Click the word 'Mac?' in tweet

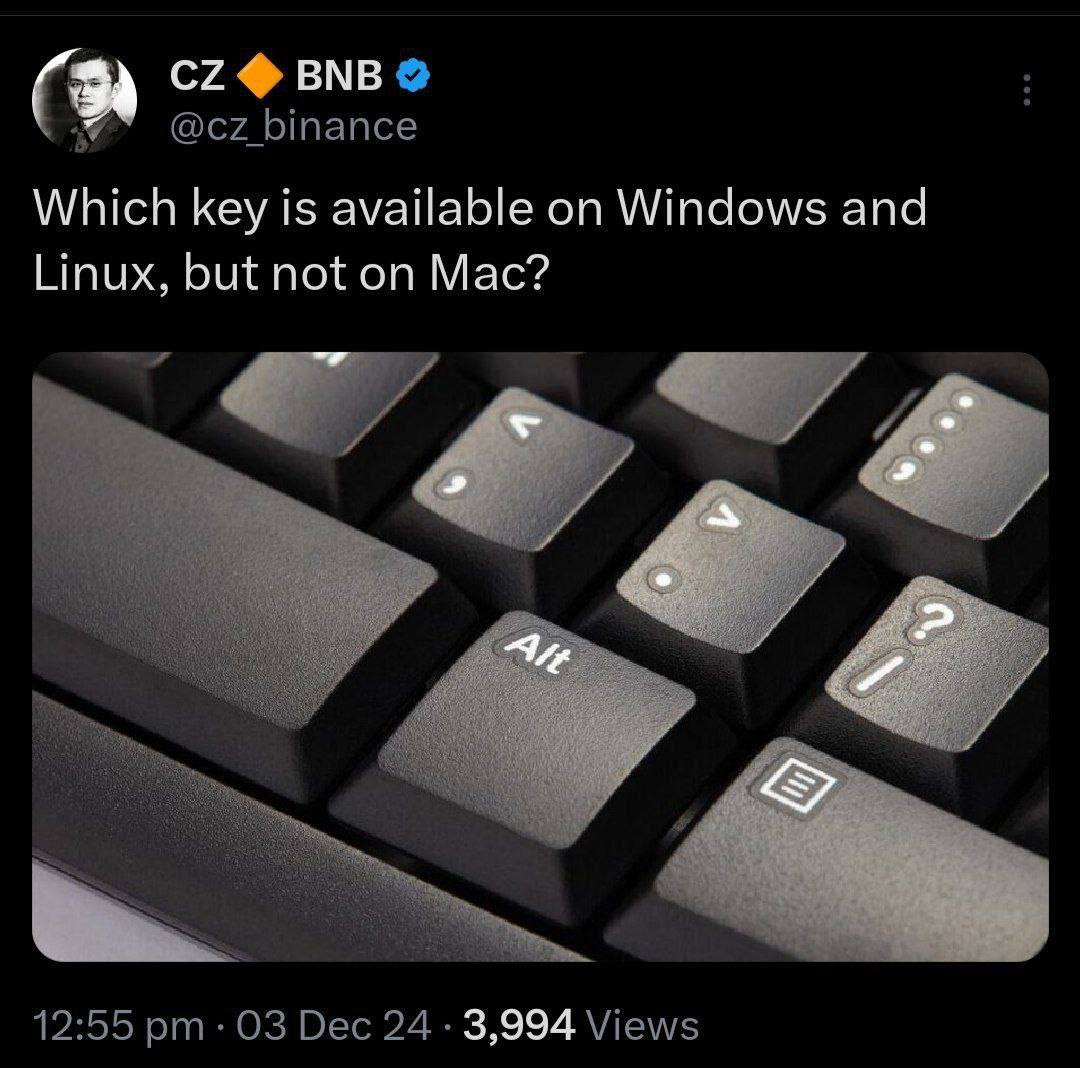pos(490,273)
